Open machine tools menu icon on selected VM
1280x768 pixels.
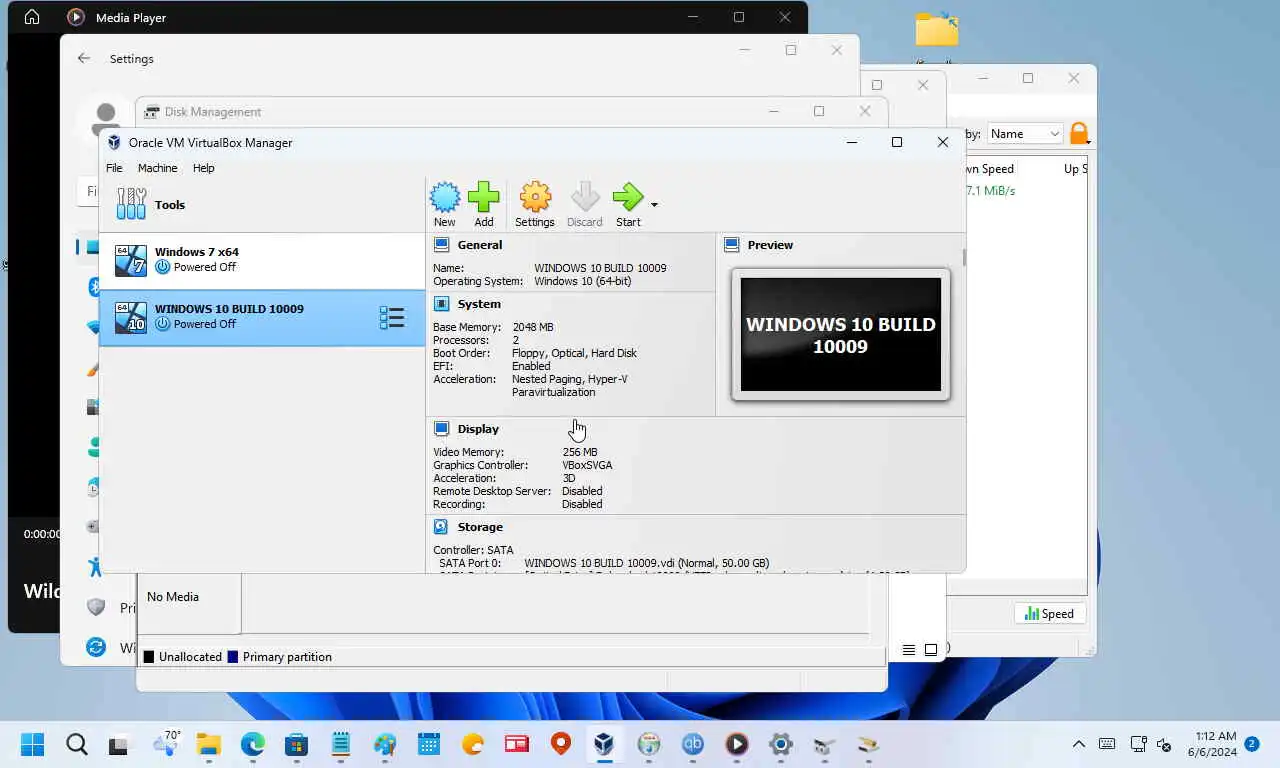[391, 318]
